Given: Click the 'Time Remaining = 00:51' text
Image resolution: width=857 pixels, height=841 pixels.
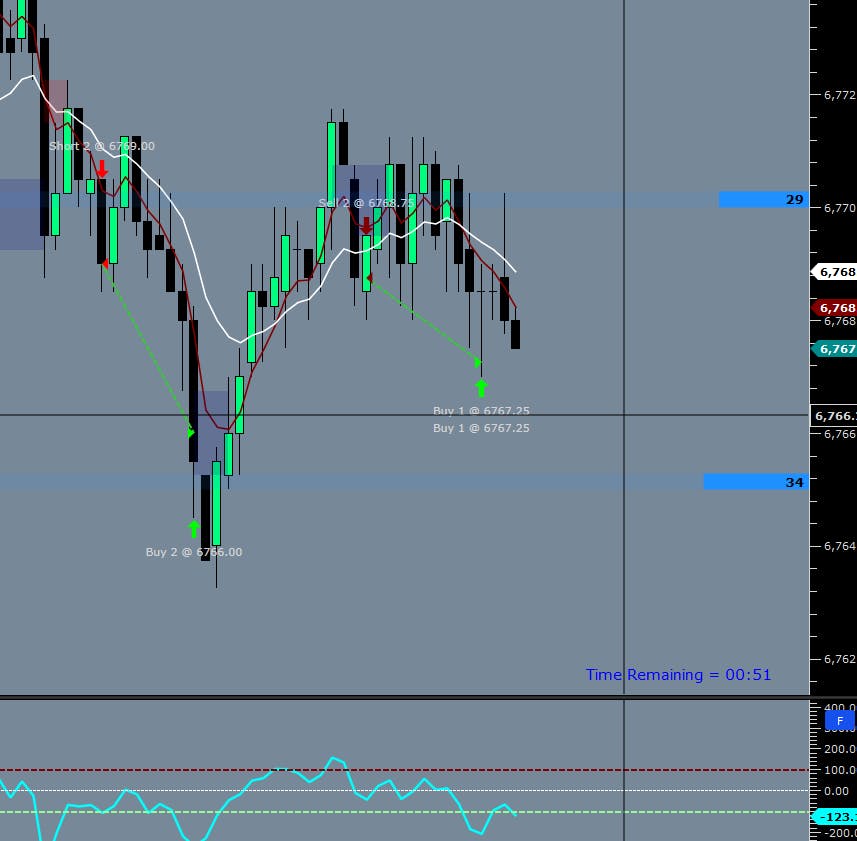Looking at the screenshot, I should (x=678, y=675).
